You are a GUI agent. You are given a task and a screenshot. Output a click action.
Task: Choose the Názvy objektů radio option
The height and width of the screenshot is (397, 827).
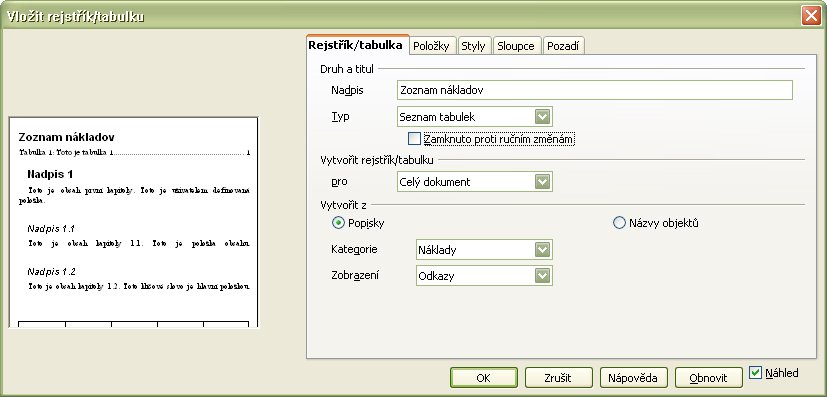[x=619, y=223]
